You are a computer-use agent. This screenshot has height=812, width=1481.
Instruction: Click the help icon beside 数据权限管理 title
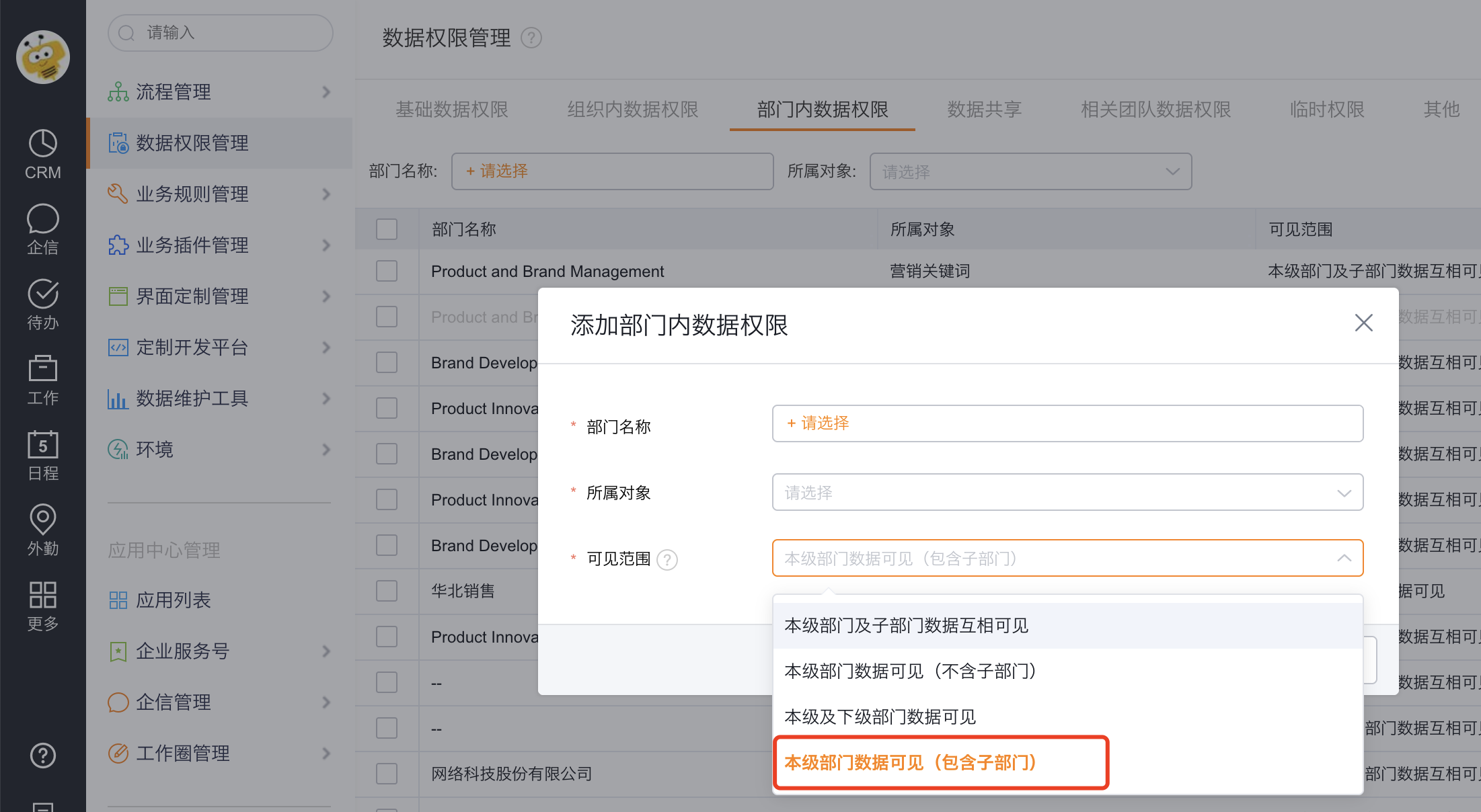click(531, 38)
